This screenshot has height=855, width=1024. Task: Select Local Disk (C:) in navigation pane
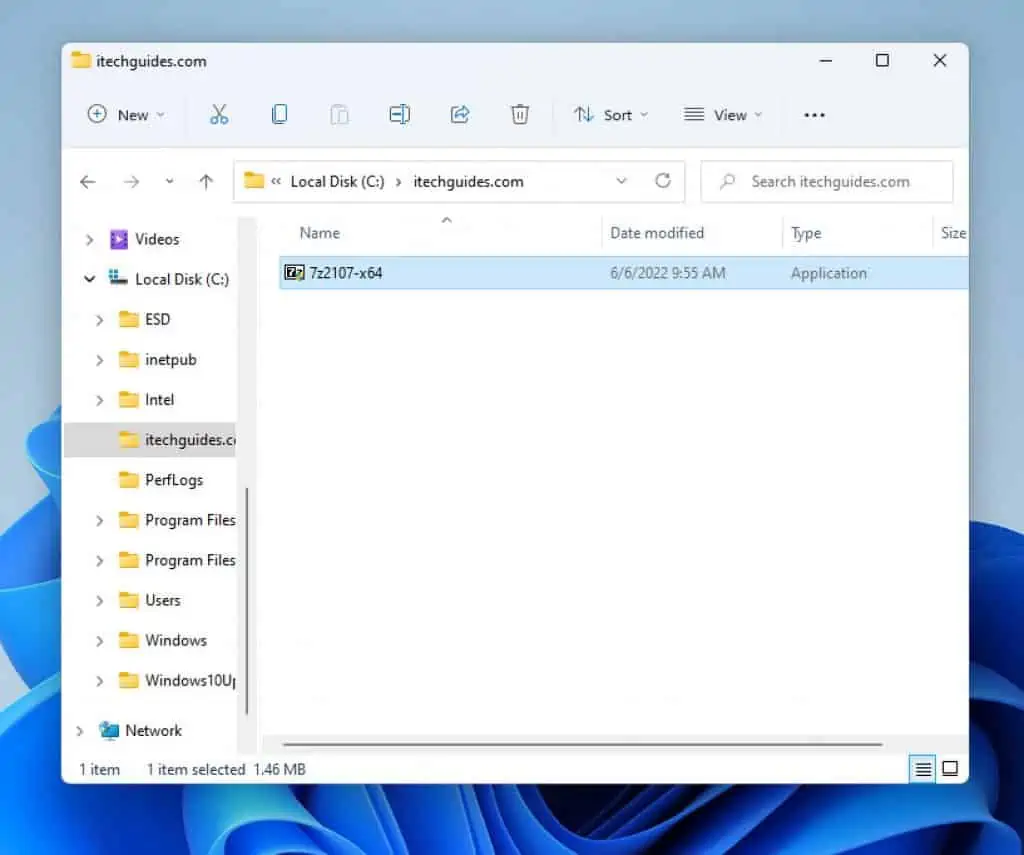click(x=182, y=280)
